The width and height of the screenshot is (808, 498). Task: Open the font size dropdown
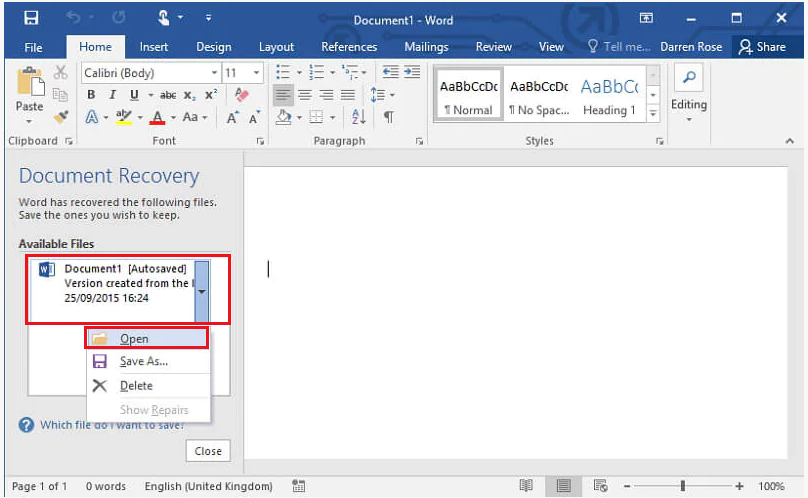[256, 73]
